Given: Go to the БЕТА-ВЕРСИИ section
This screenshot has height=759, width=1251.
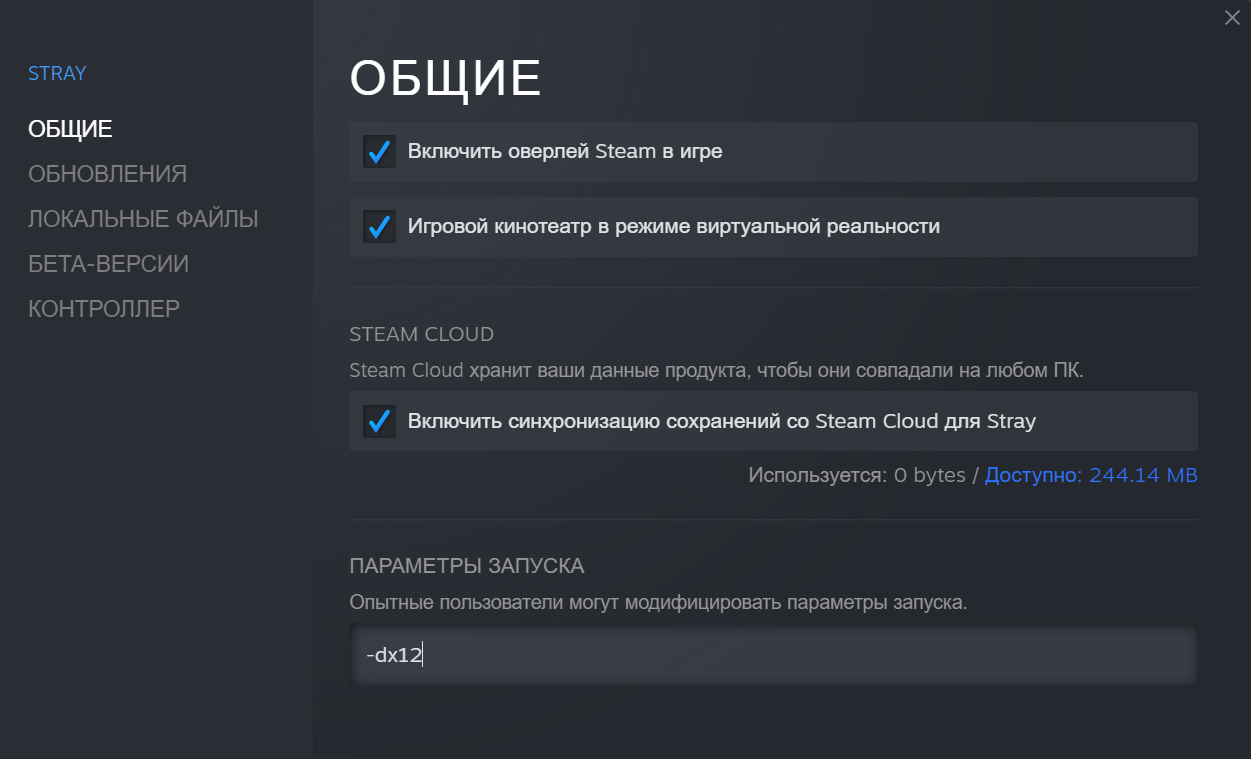Looking at the screenshot, I should click(108, 264).
